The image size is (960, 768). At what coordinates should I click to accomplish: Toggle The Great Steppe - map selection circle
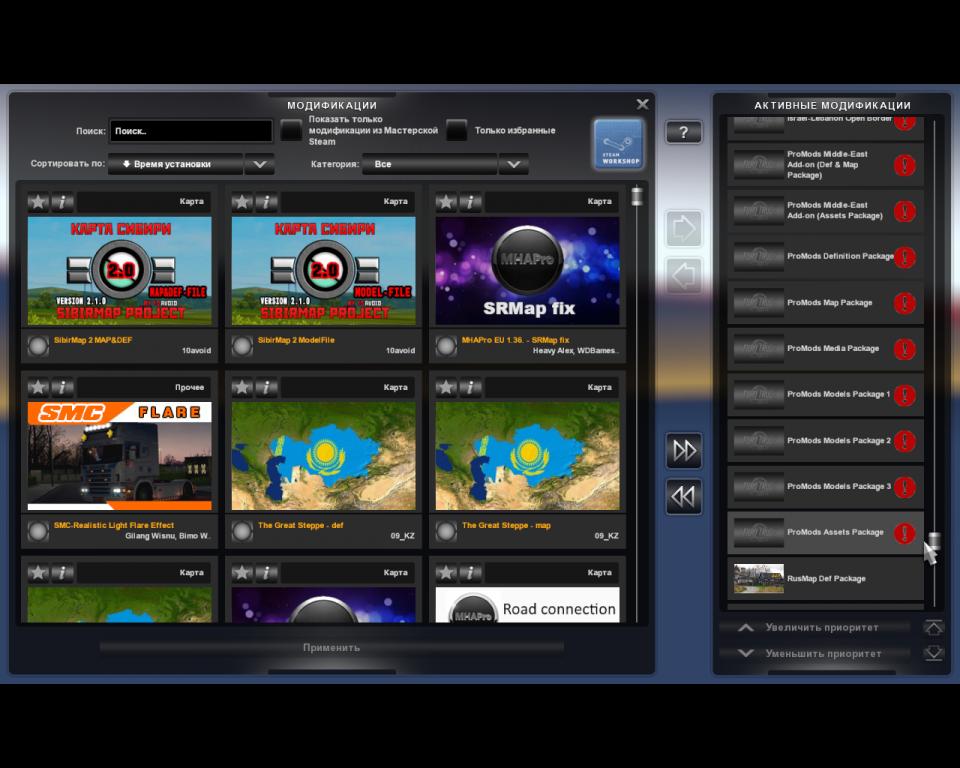click(446, 531)
